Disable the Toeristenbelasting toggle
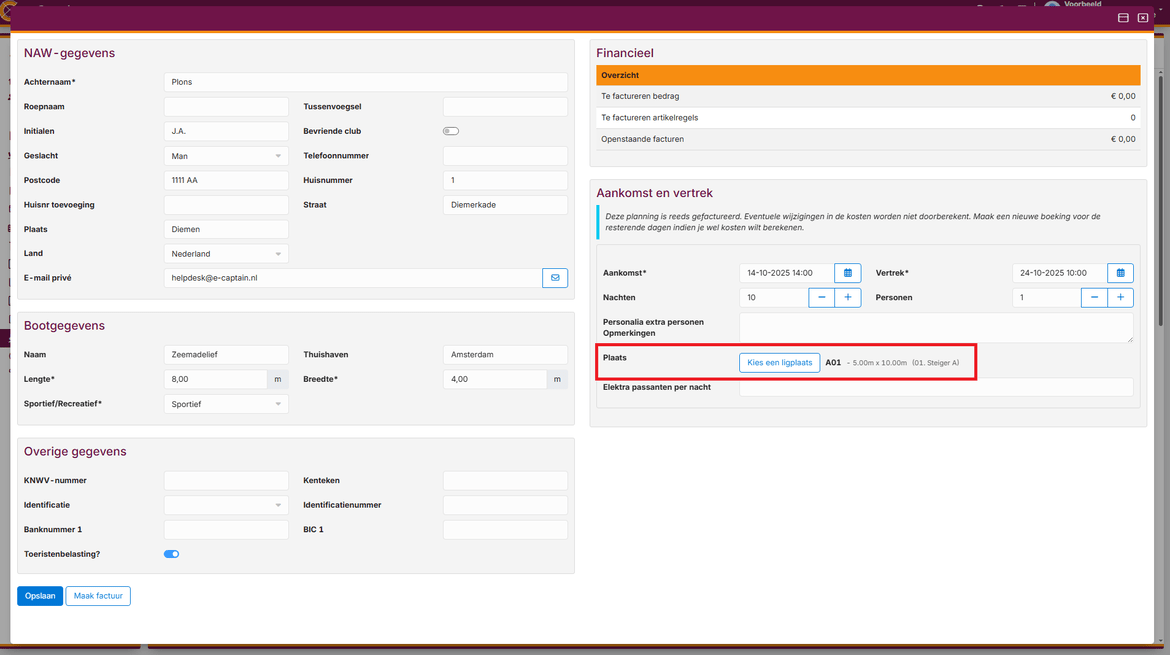 pos(171,554)
